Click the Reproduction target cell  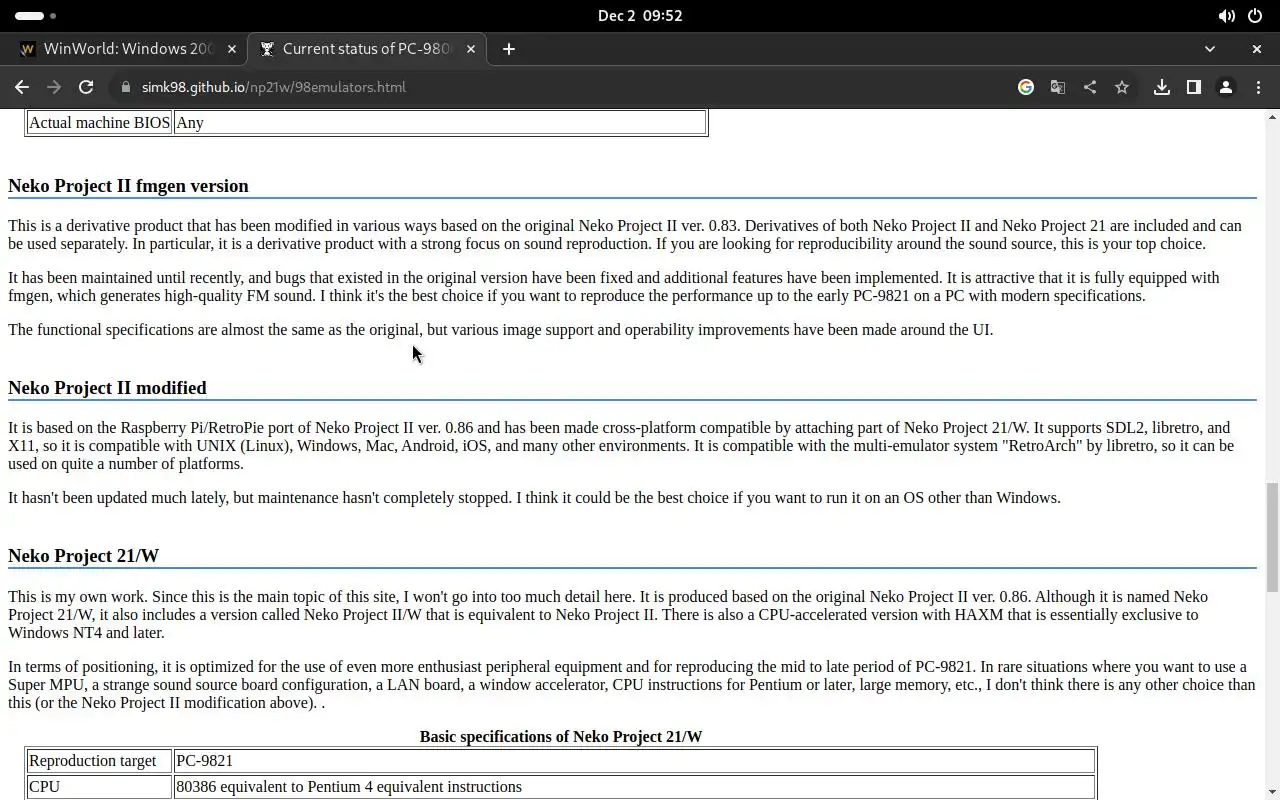pos(99,761)
